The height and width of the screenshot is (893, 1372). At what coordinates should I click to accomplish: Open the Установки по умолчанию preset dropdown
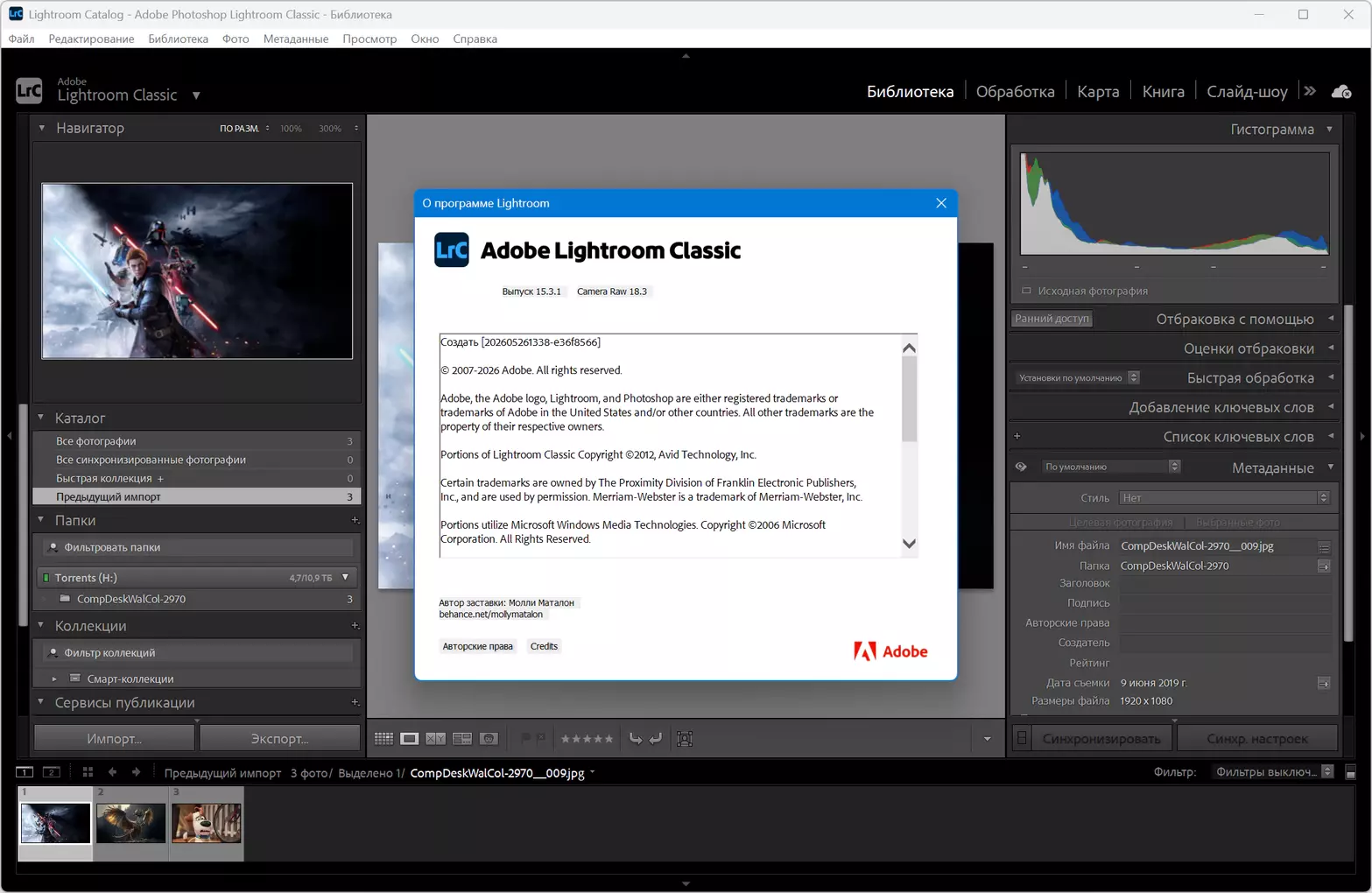tap(1078, 378)
